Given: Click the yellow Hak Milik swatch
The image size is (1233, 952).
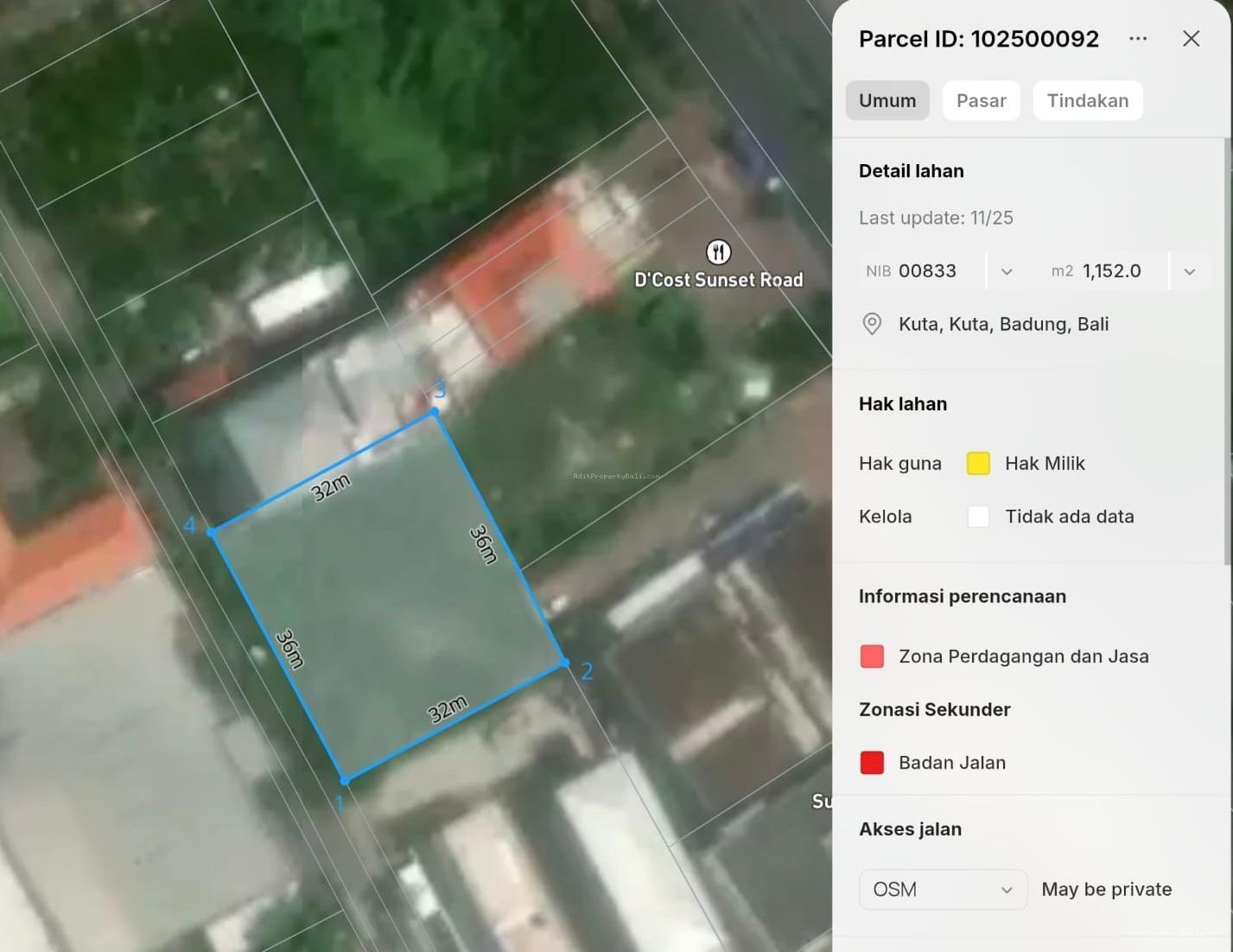Looking at the screenshot, I should (x=978, y=463).
